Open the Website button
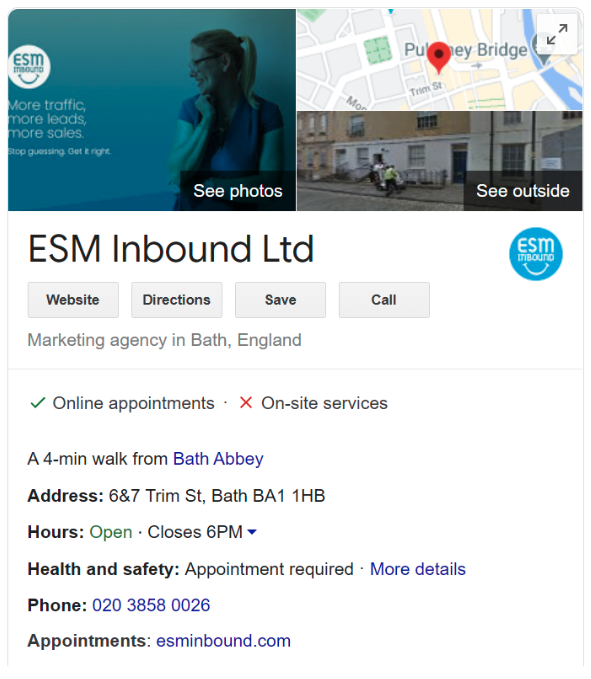This screenshot has height=679, width=591. click(73, 300)
